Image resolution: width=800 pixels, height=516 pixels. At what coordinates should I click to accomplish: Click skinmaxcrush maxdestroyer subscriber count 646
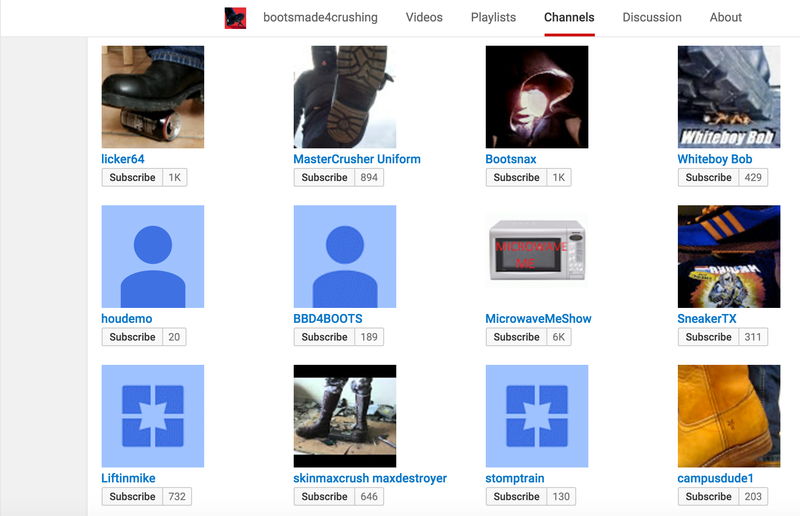coord(369,497)
